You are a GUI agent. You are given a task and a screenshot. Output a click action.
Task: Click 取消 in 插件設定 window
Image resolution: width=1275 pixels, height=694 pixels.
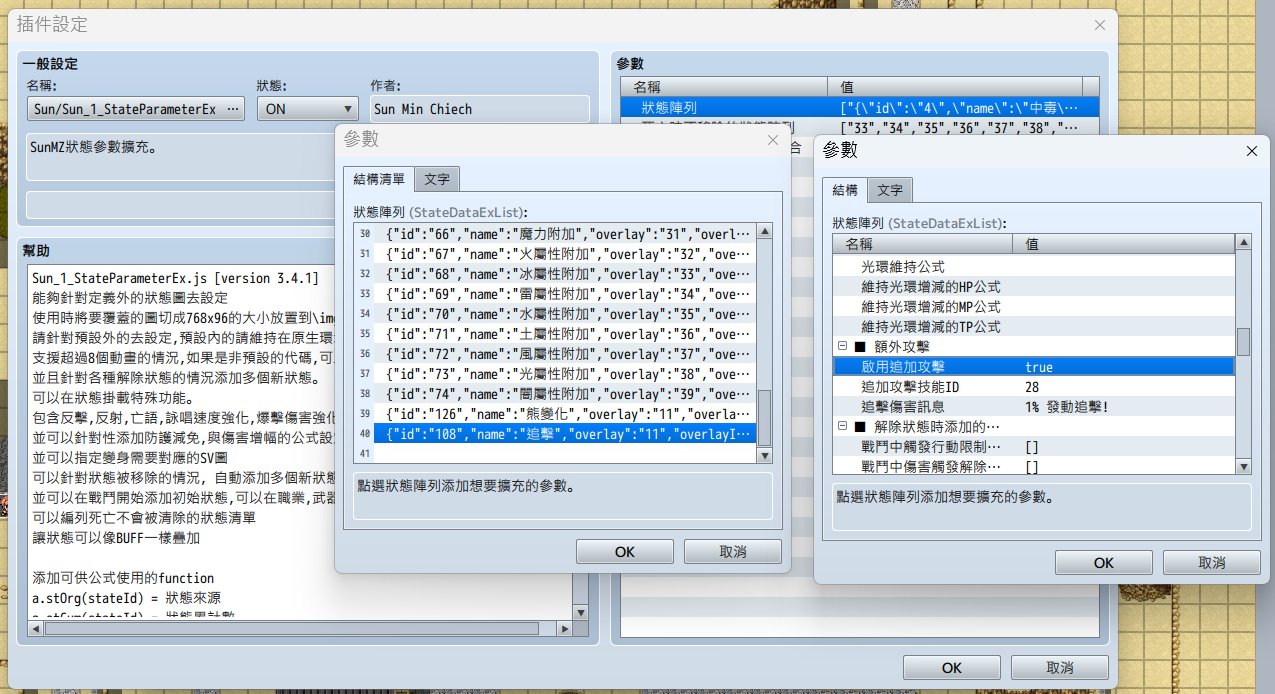tap(1060, 667)
